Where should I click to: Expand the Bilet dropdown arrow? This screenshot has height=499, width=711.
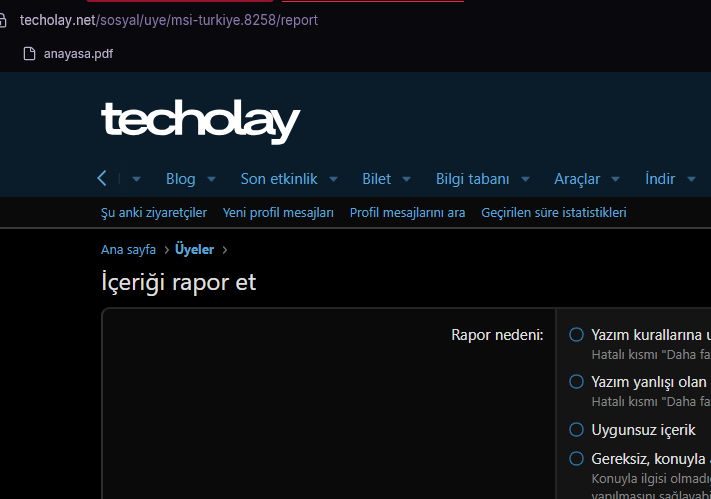[x=406, y=179]
